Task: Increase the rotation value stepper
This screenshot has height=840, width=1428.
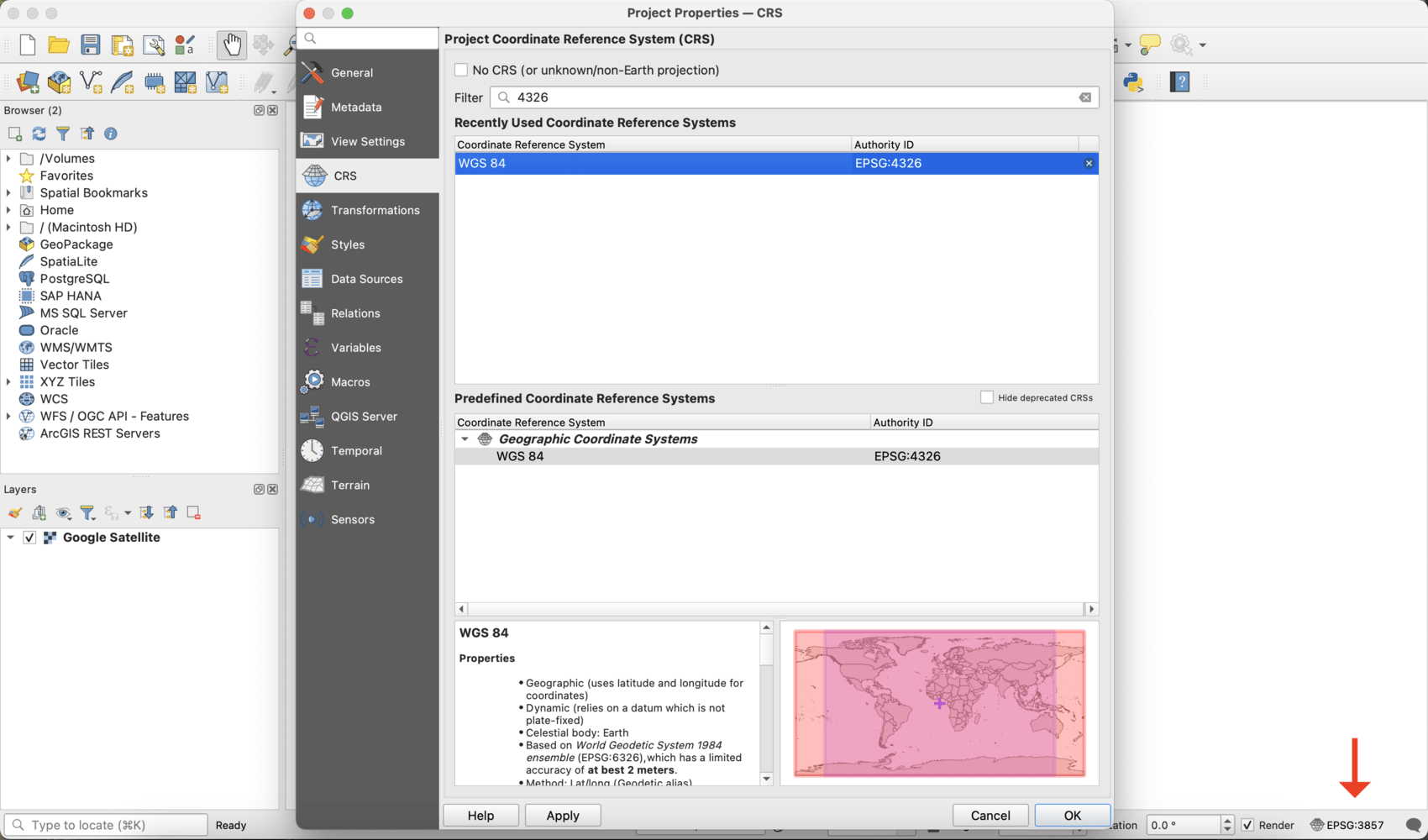Action: point(1227,821)
